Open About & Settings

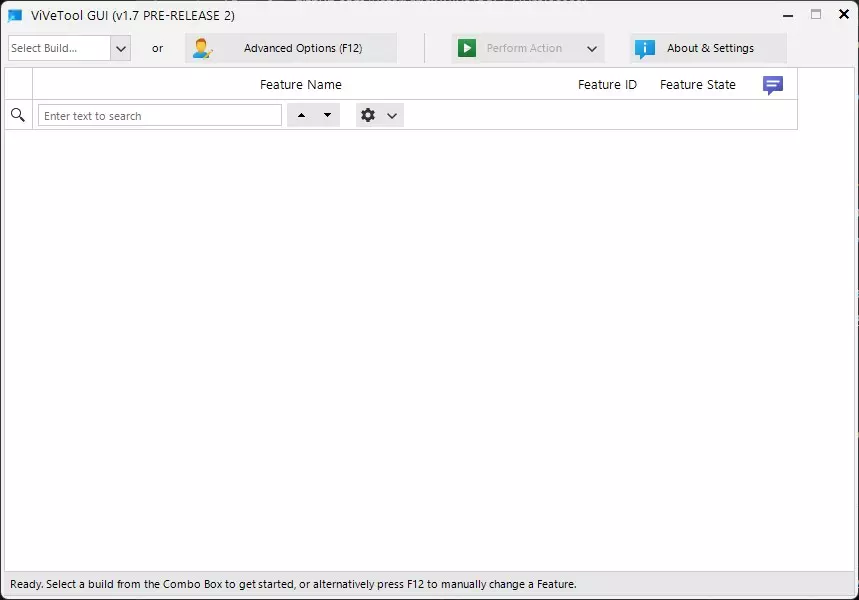pyautogui.click(x=708, y=48)
